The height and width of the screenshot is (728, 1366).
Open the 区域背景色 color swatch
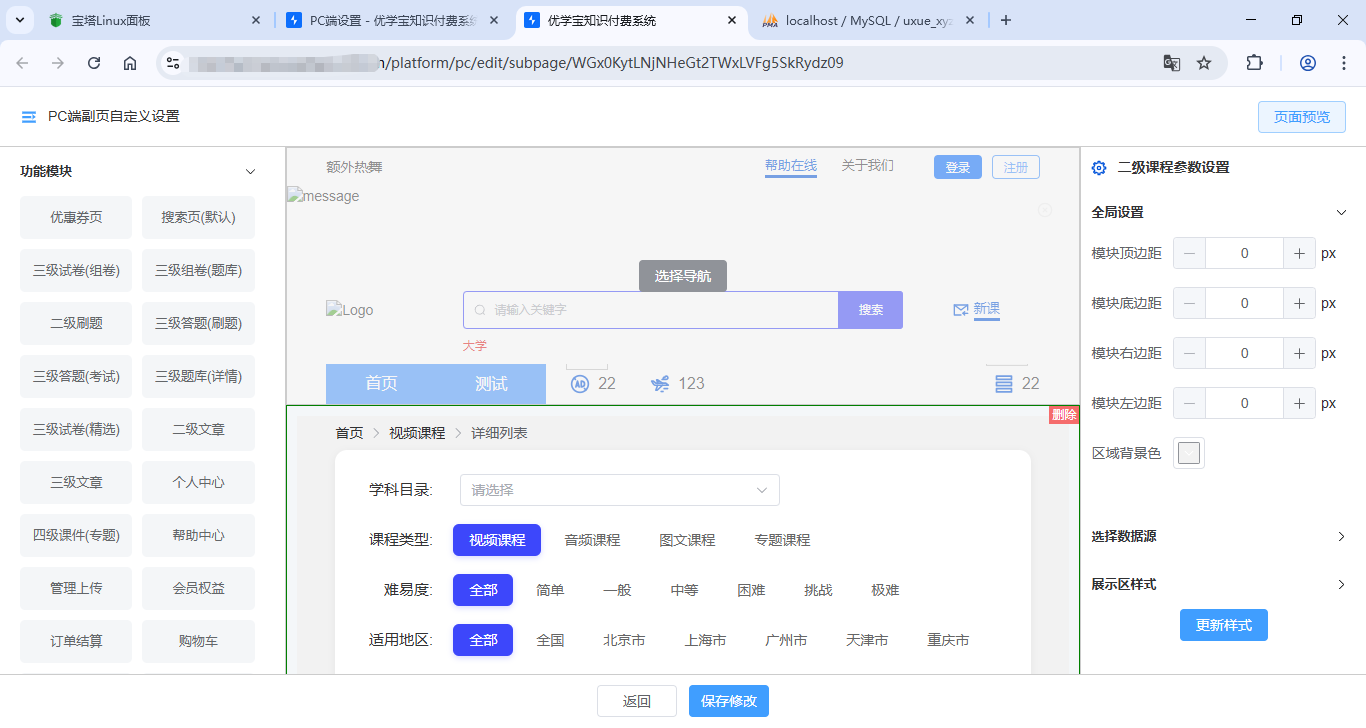[1188, 453]
